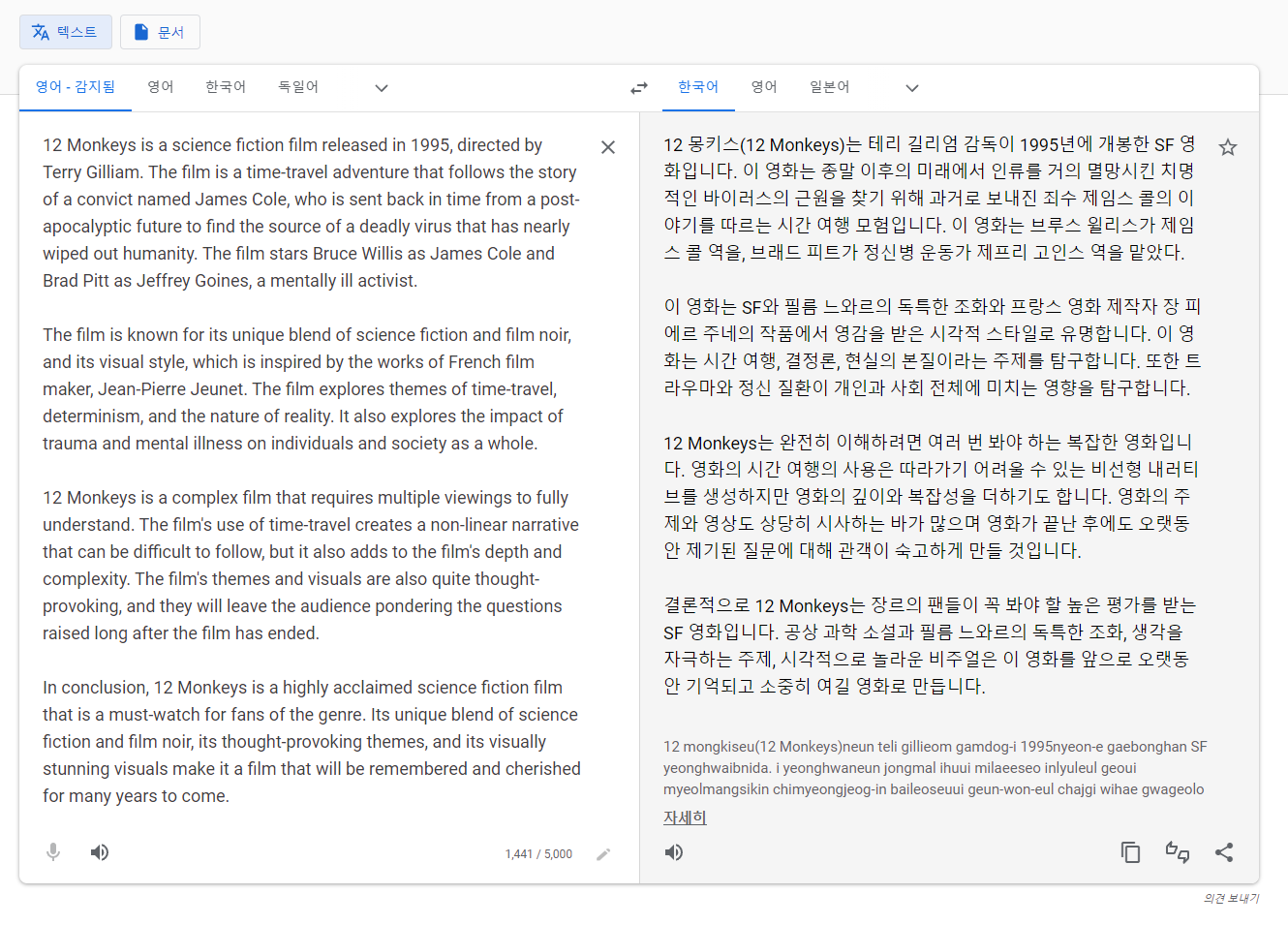
Task: Show more romanization via 자세히
Action: click(x=685, y=817)
